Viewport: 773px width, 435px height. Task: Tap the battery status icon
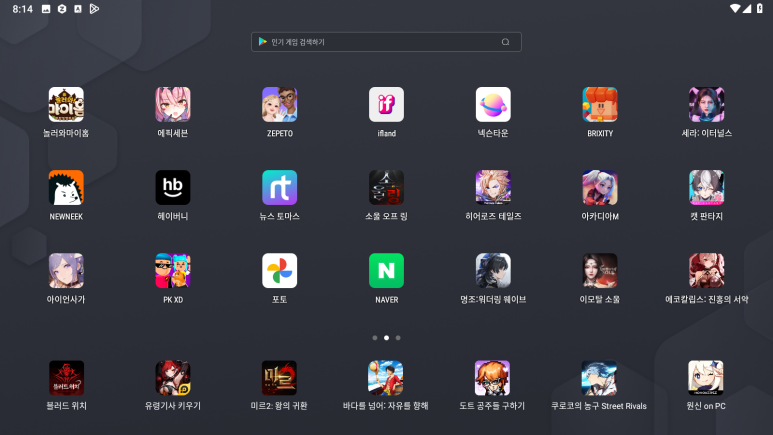point(760,8)
